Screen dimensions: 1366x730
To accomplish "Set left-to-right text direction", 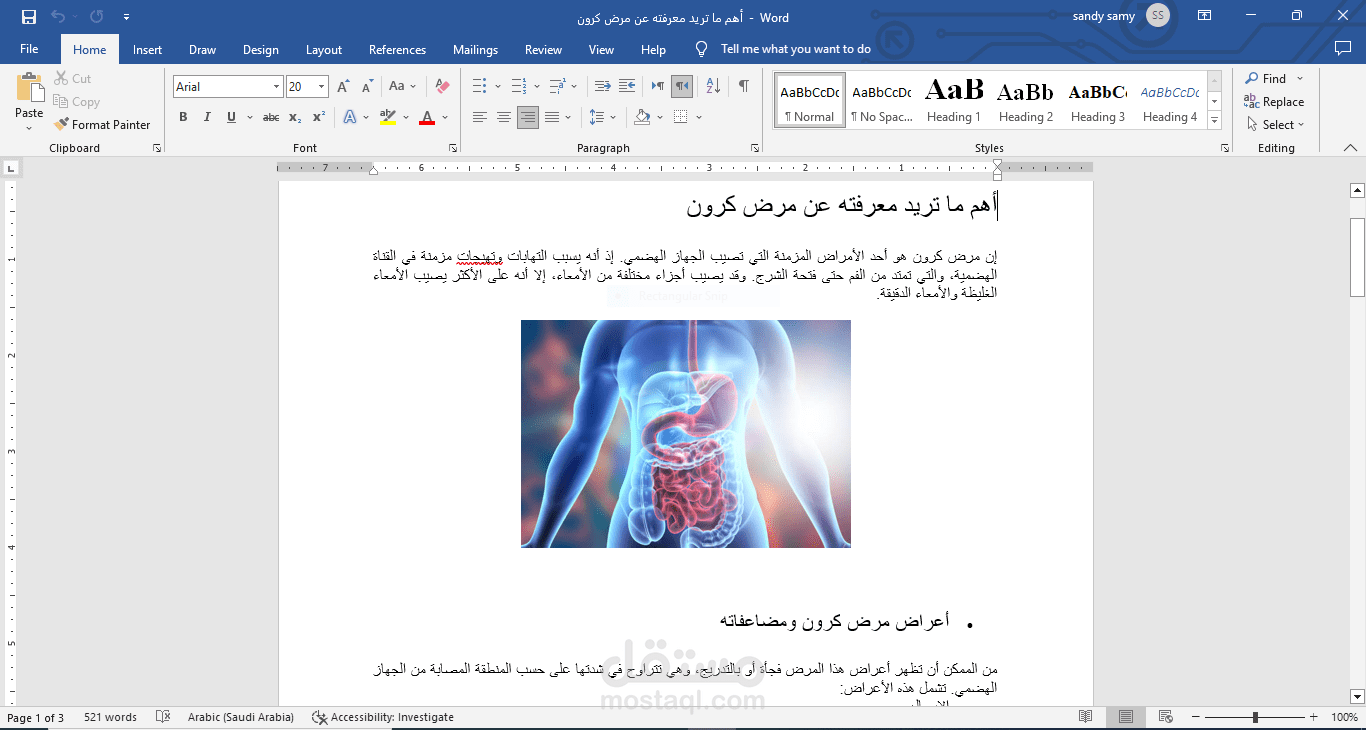I will click(x=657, y=87).
